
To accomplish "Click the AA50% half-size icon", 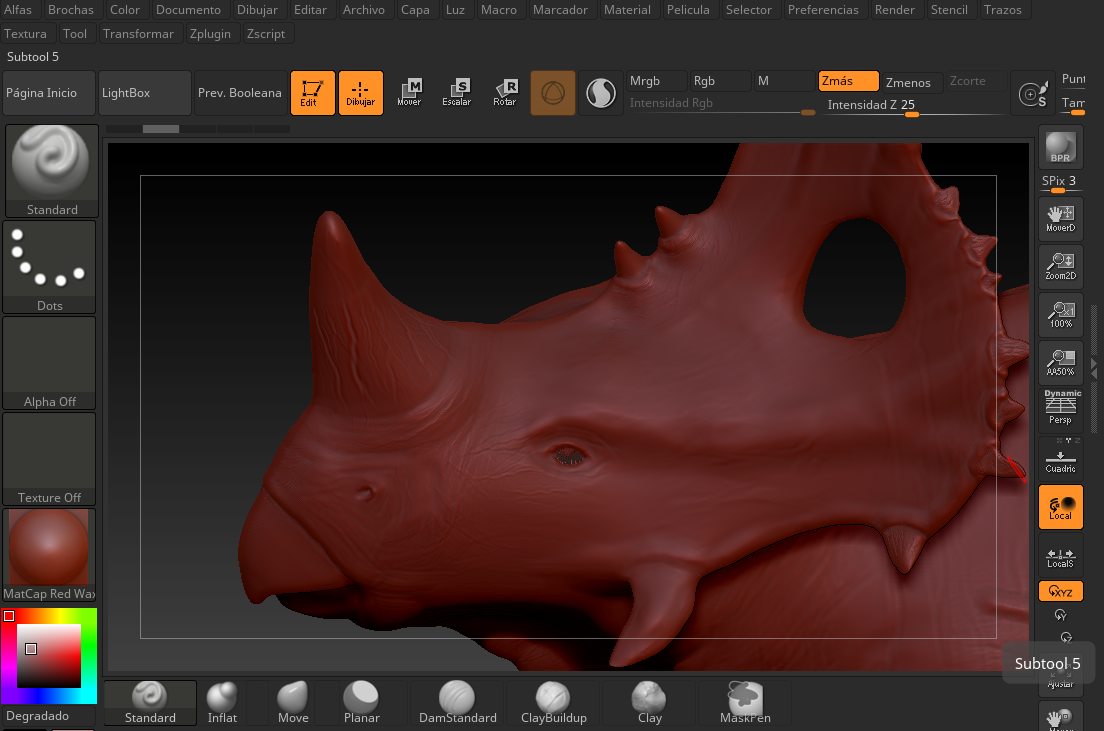I will coord(1060,363).
